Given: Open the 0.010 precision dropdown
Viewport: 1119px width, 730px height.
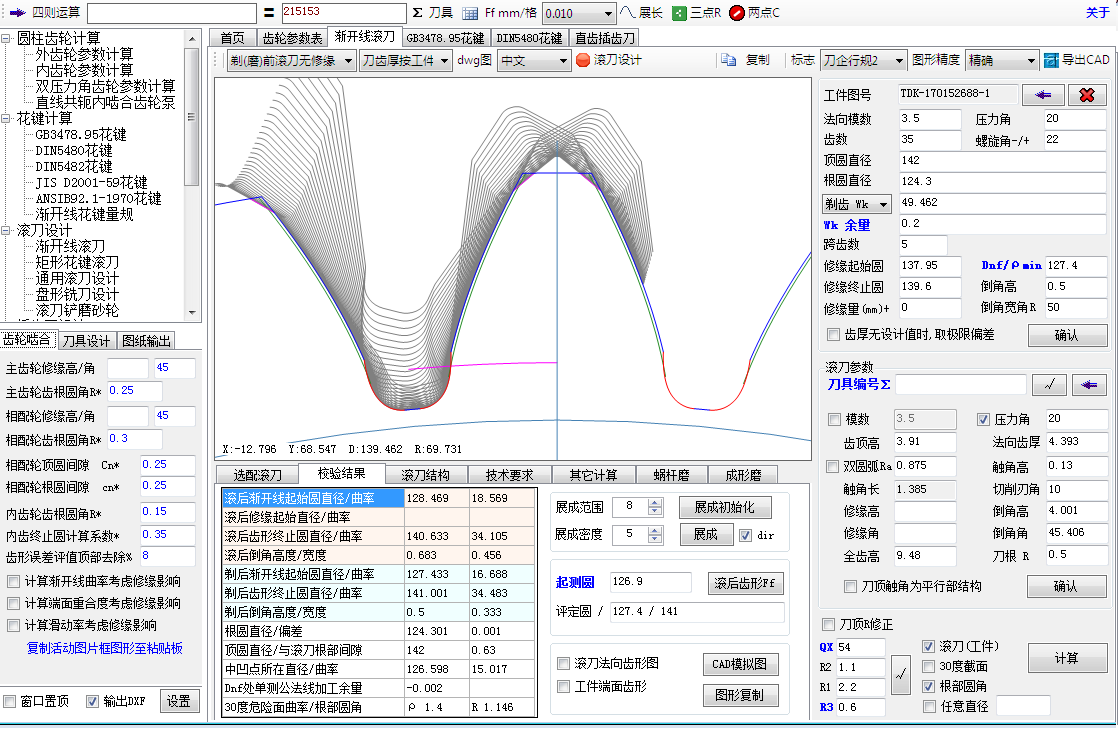Looking at the screenshot, I should coord(607,14).
